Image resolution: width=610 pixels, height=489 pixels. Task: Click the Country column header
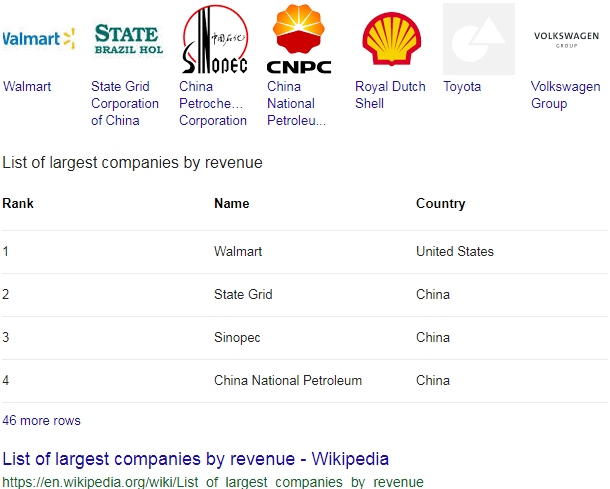[441, 204]
